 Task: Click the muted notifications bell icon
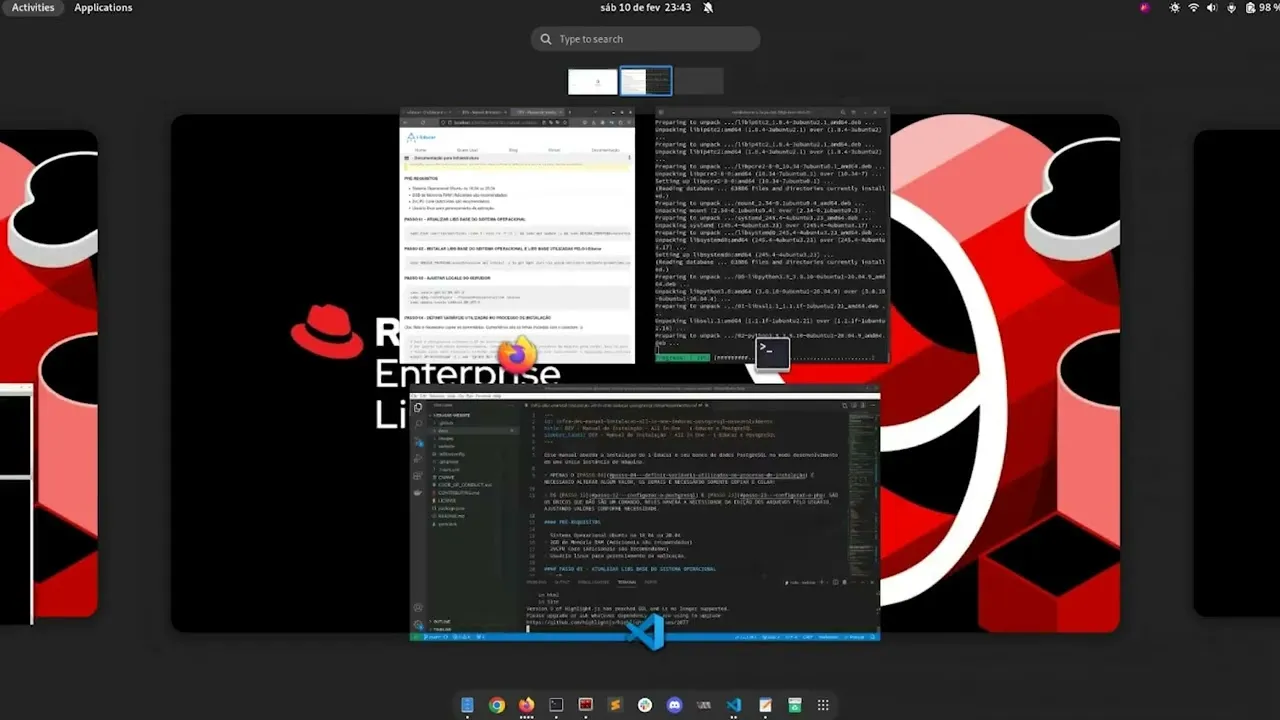708,8
